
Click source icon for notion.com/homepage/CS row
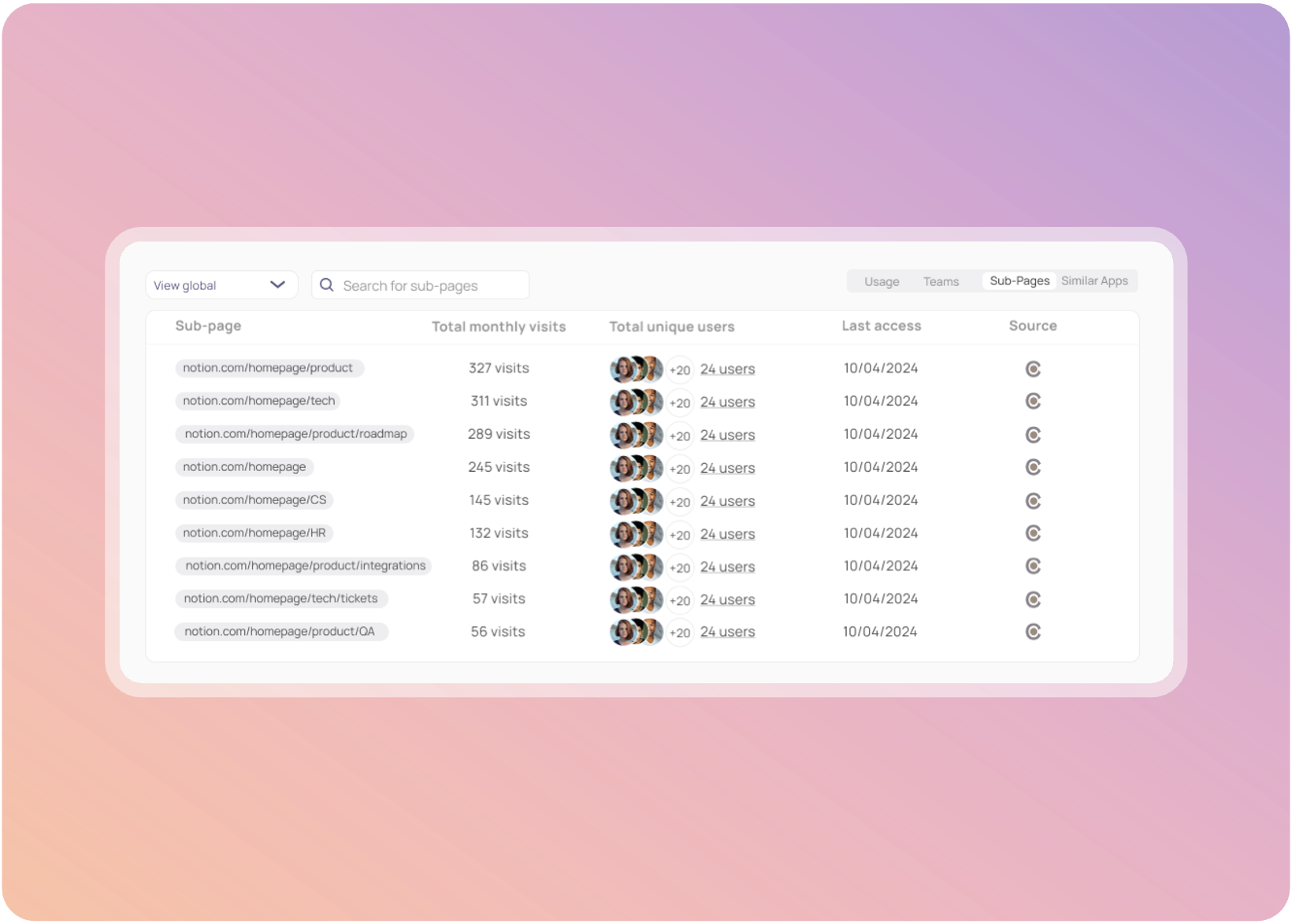coord(1033,501)
